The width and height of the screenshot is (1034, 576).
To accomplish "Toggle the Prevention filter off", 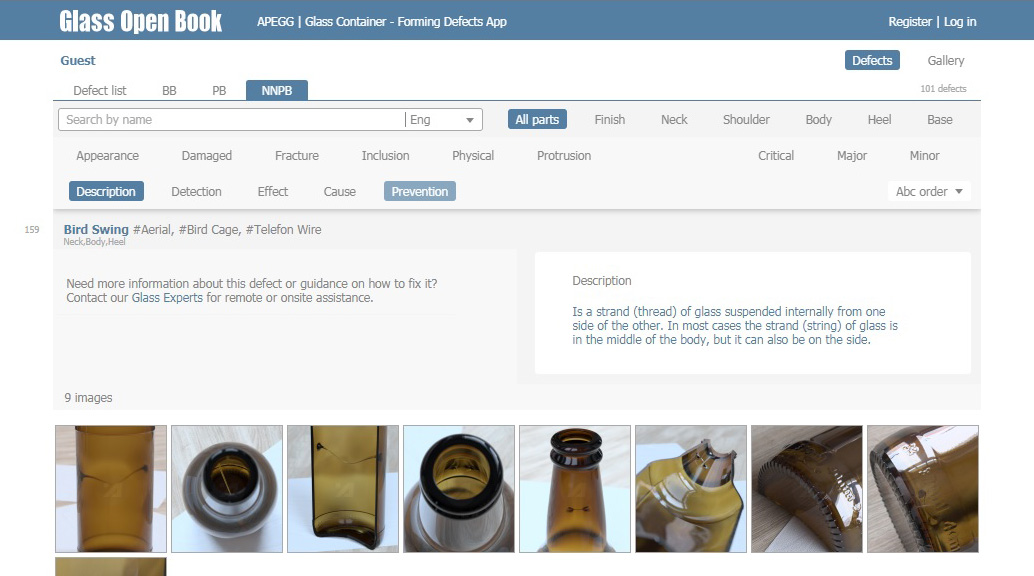I will pyautogui.click(x=419, y=191).
